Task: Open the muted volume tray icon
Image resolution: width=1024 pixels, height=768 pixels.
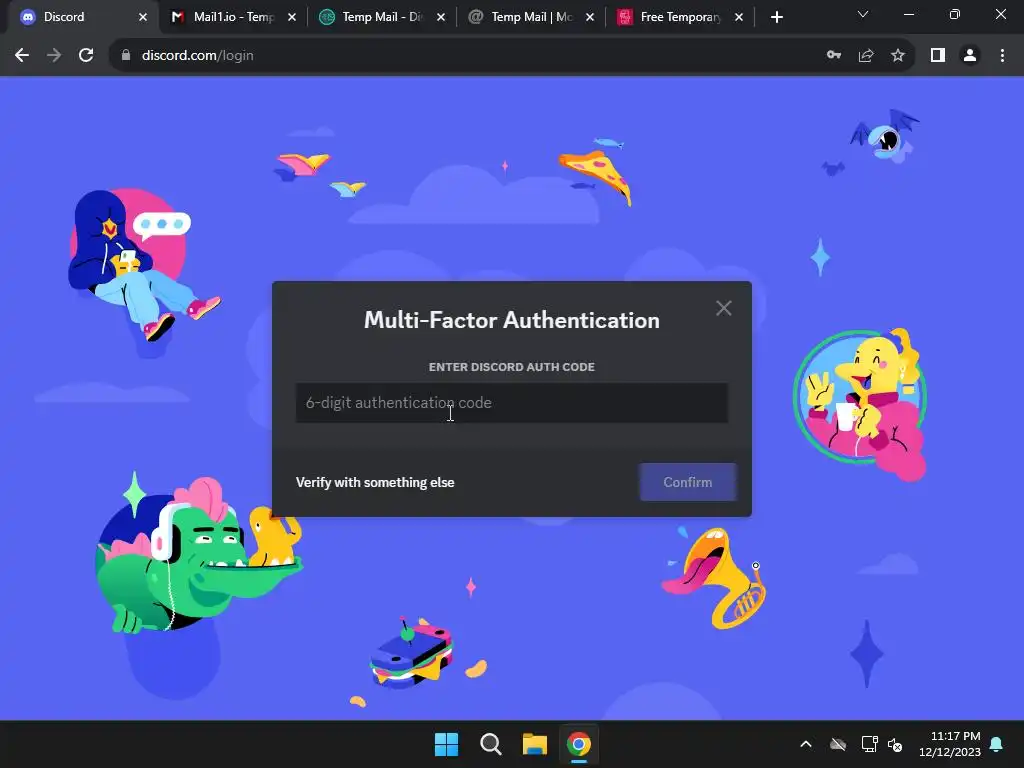Action: (x=895, y=744)
